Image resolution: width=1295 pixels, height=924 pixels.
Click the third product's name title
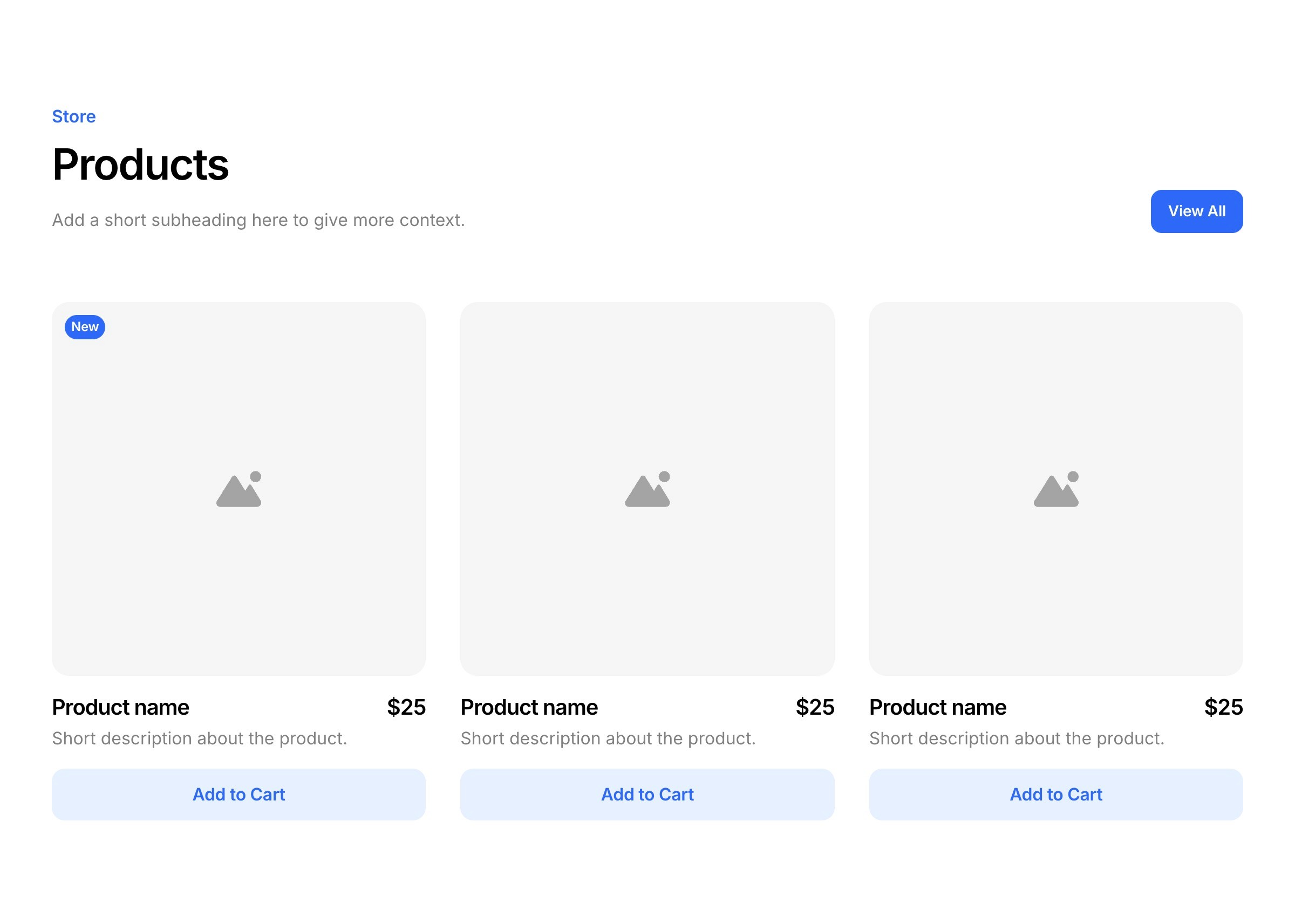coord(938,707)
